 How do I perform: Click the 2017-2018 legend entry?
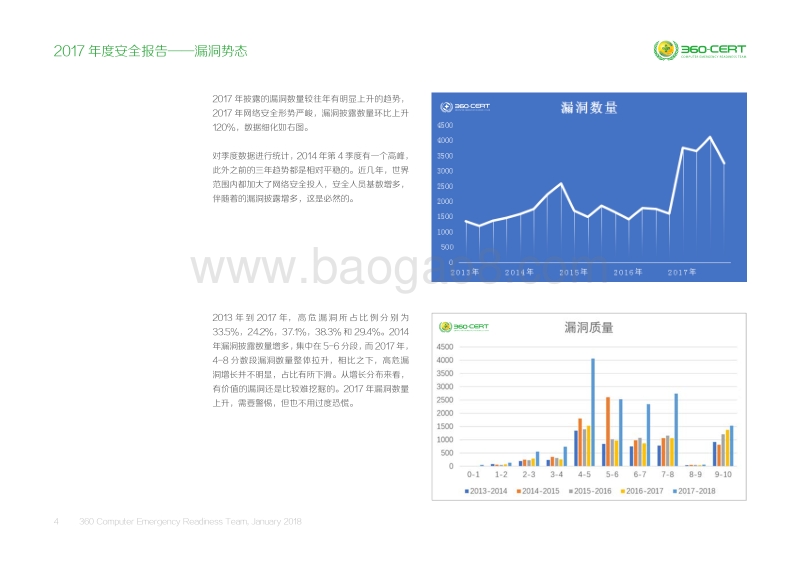coord(694,491)
